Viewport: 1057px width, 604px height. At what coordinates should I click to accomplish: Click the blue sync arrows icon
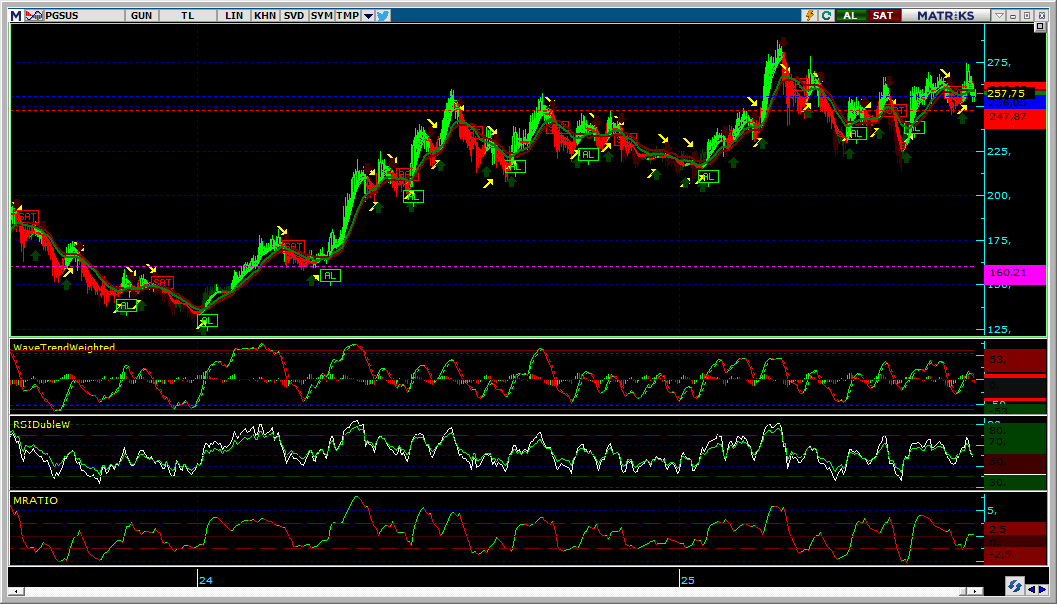pos(1013,585)
